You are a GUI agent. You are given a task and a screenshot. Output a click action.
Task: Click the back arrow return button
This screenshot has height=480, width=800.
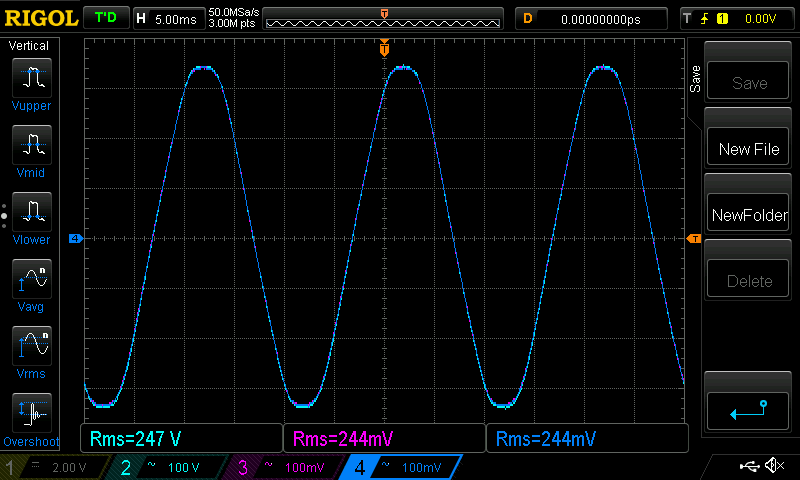point(748,410)
